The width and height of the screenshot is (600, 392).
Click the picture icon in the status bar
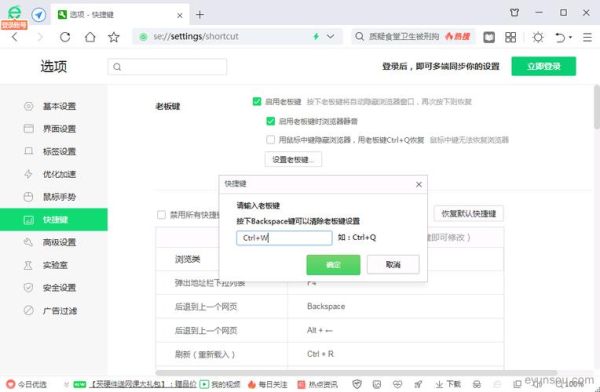[x=377, y=384]
